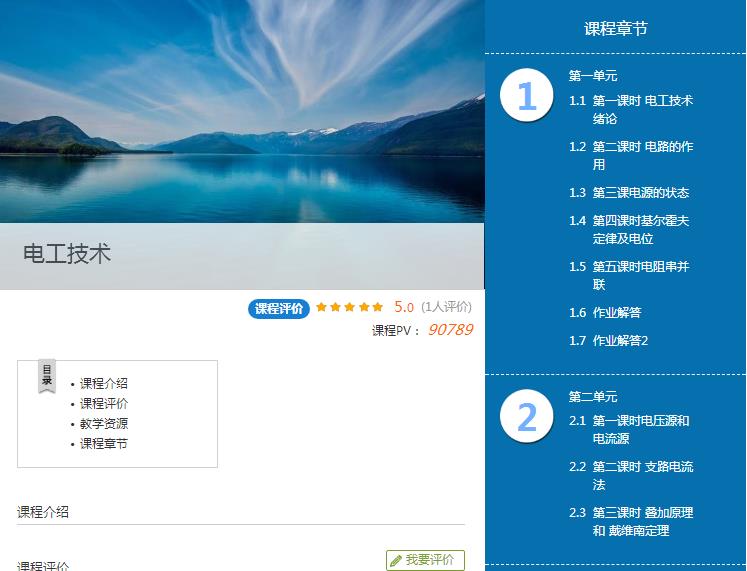Image resolution: width=747 pixels, height=571 pixels.
Task: Open 教学资源 in the table of contents
Action: (103, 423)
